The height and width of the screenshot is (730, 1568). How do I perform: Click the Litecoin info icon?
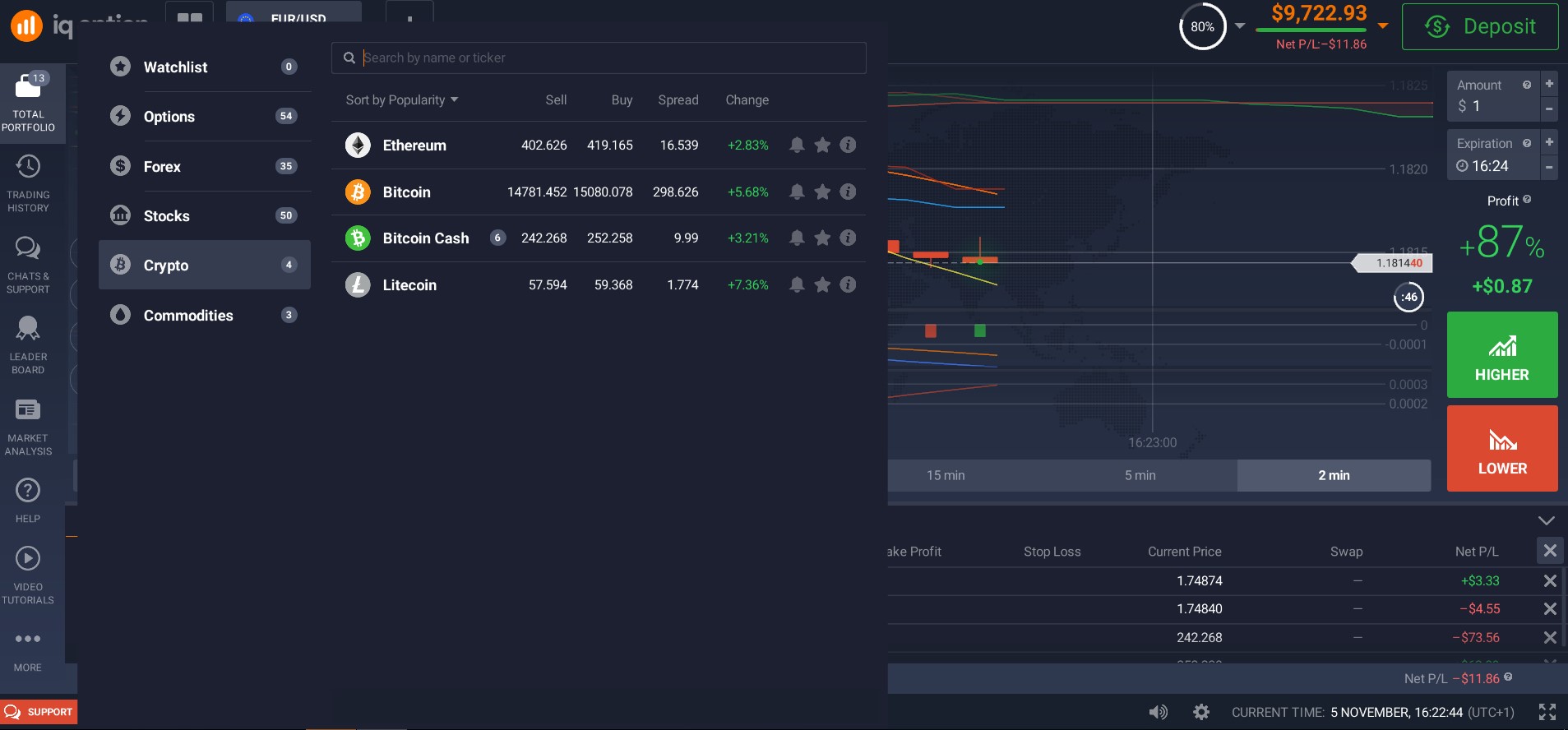[x=848, y=284]
